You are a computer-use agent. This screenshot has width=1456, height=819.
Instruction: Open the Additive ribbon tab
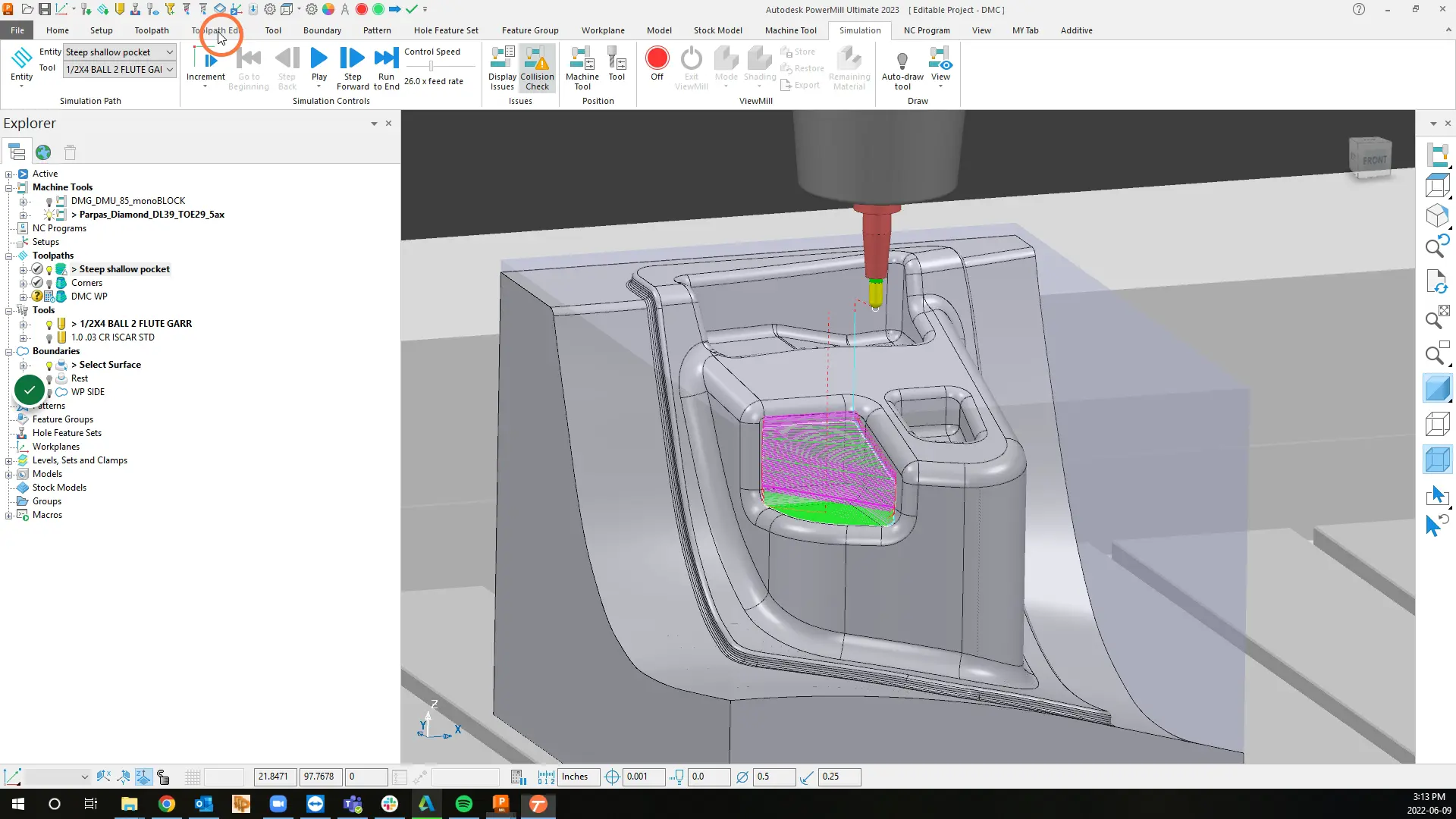1076,30
